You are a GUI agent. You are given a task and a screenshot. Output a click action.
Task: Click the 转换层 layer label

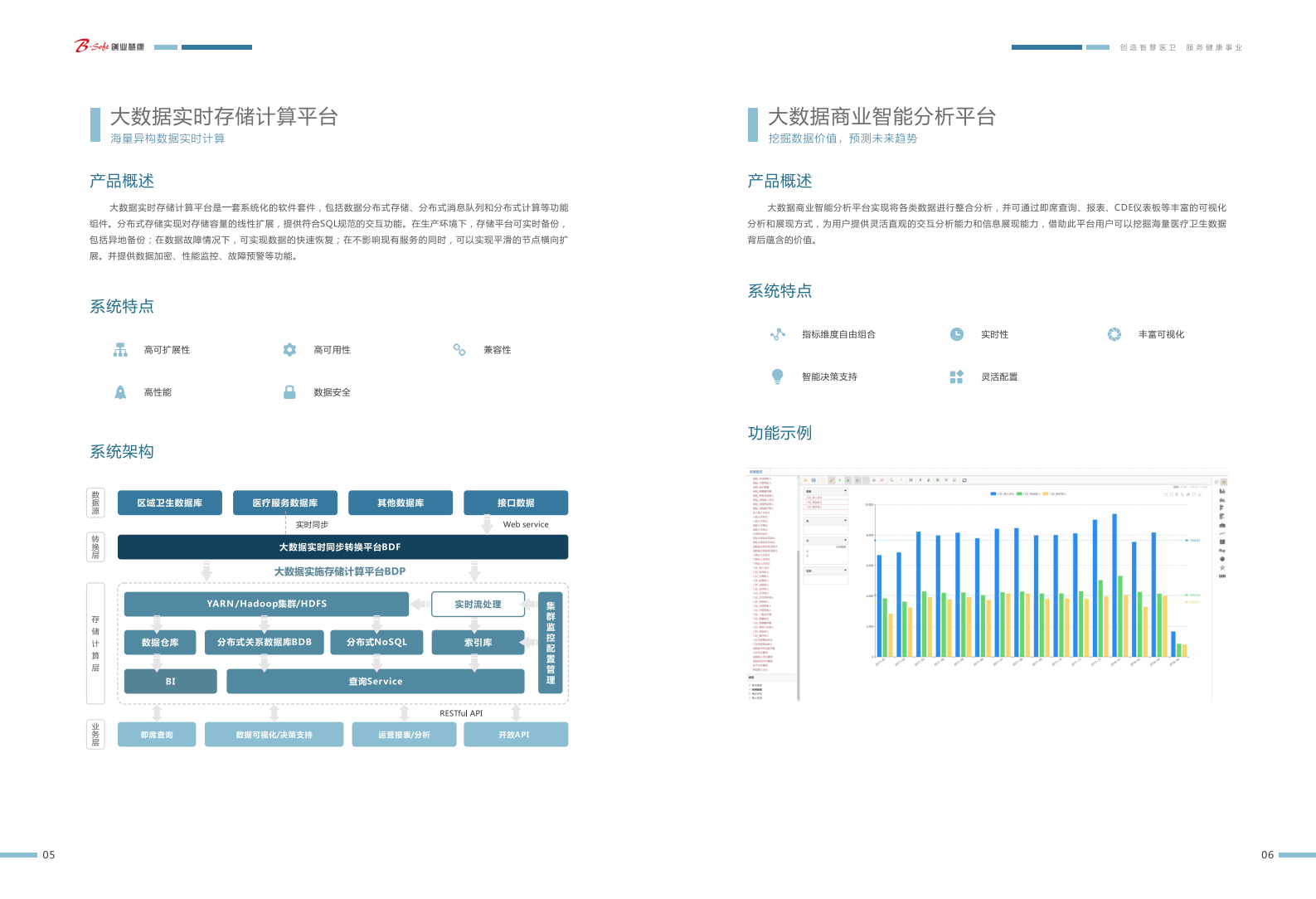(x=95, y=547)
